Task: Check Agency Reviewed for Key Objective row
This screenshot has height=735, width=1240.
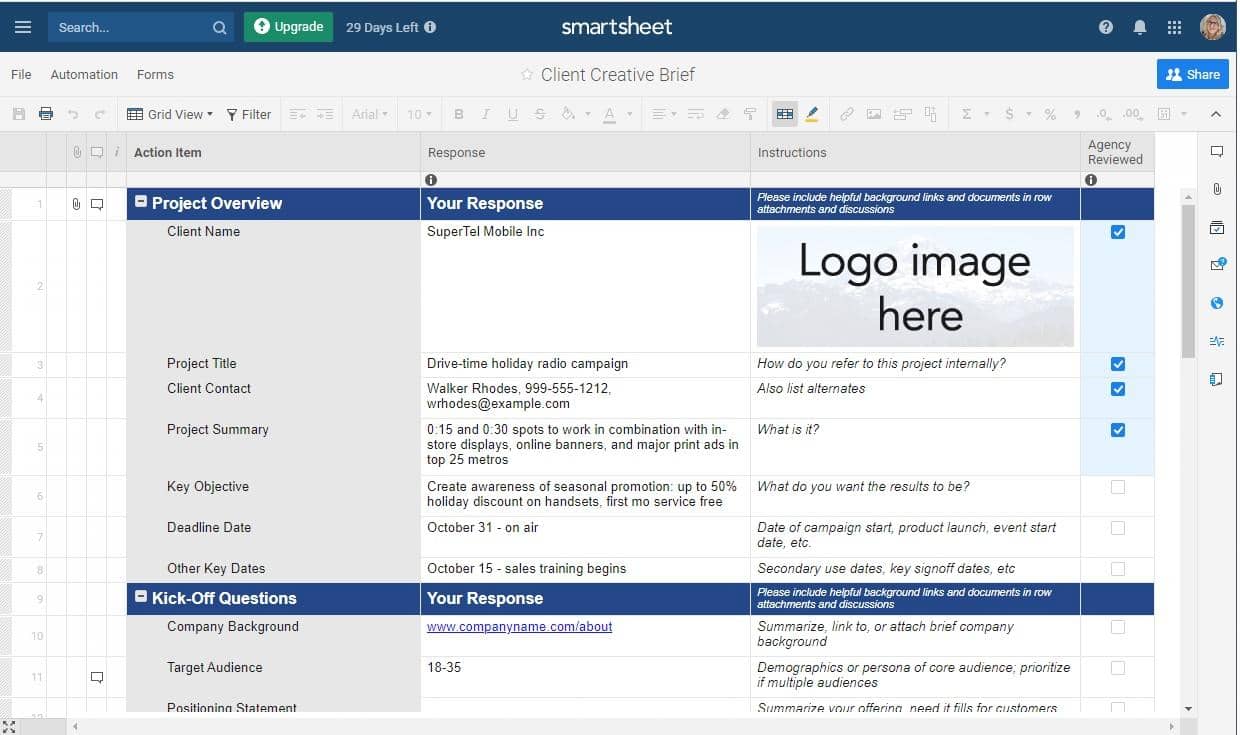Action: coord(1118,487)
